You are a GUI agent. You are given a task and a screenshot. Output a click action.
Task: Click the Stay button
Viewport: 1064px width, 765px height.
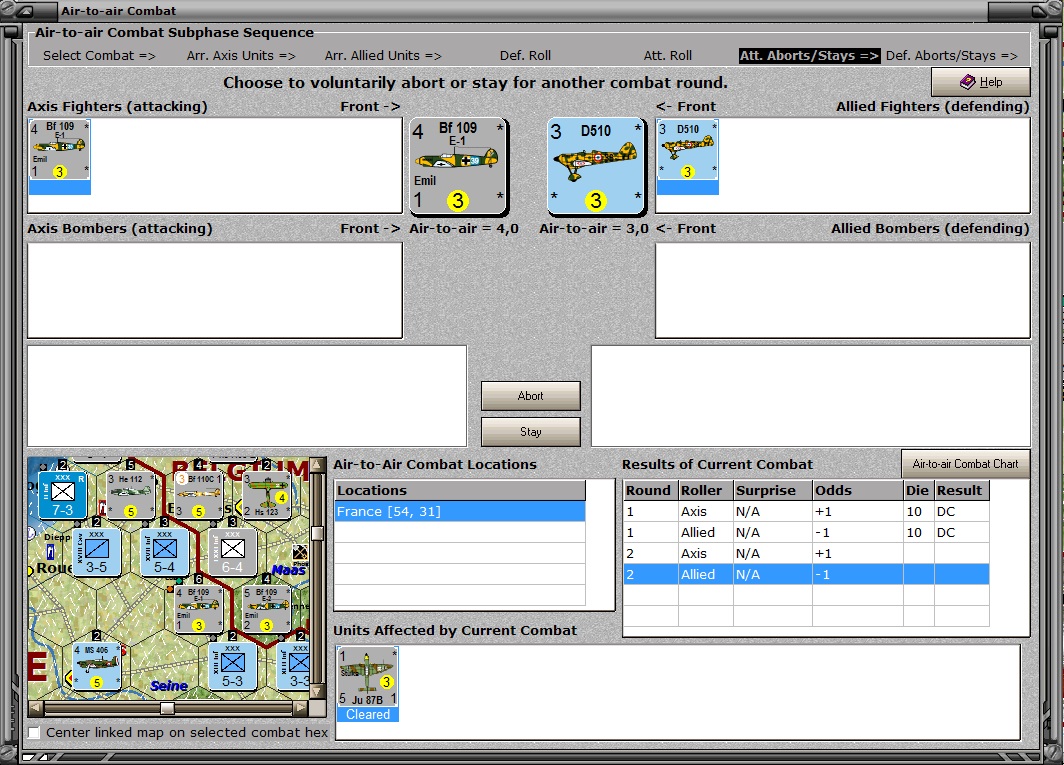pos(531,432)
